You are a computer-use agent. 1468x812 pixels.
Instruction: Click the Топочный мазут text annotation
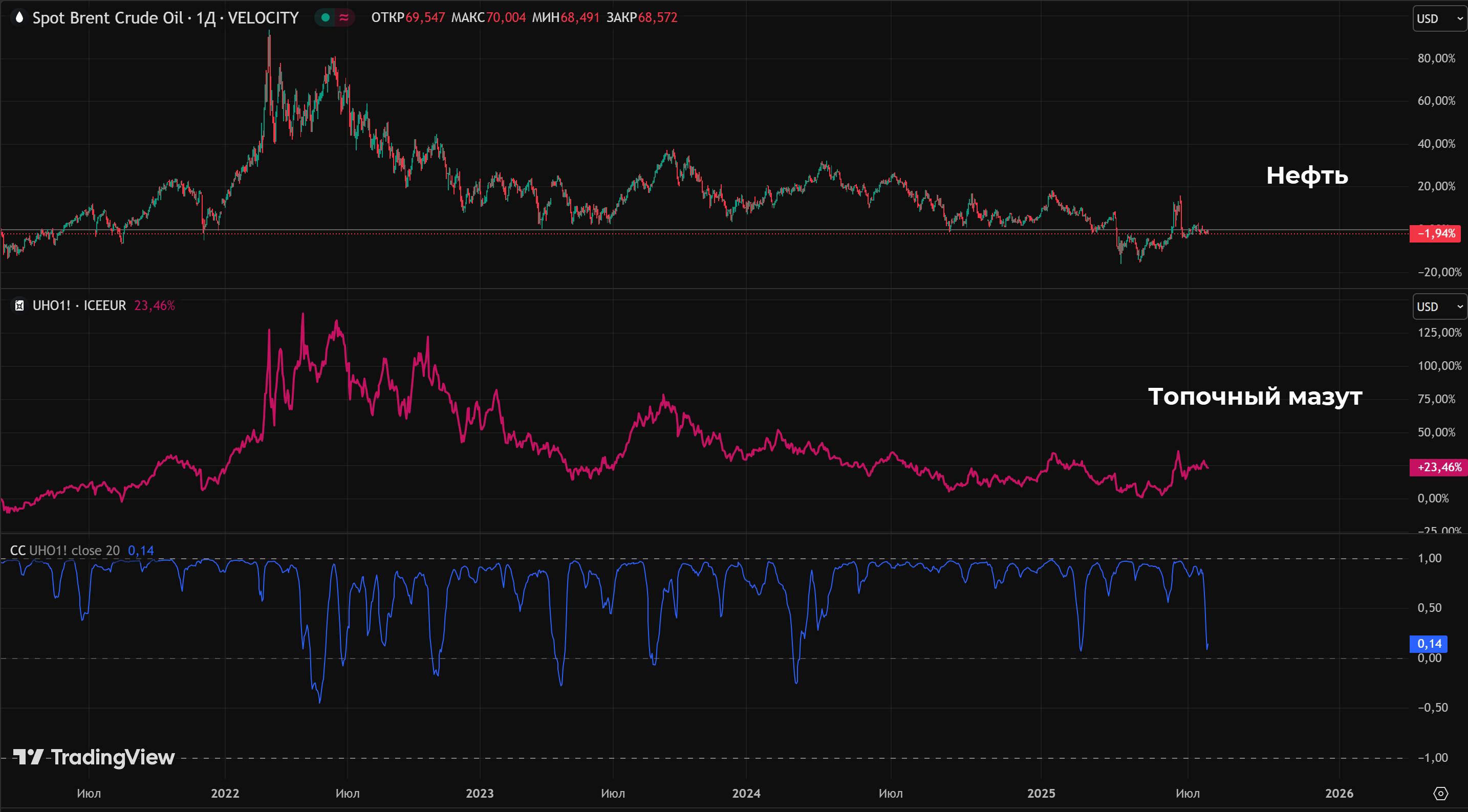(x=1255, y=397)
